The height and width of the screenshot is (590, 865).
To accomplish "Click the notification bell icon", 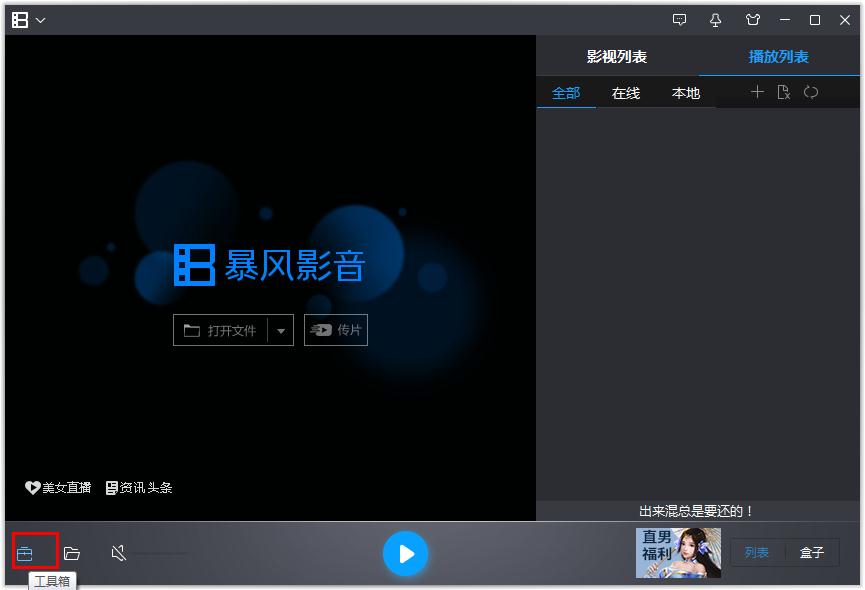I will (x=715, y=19).
